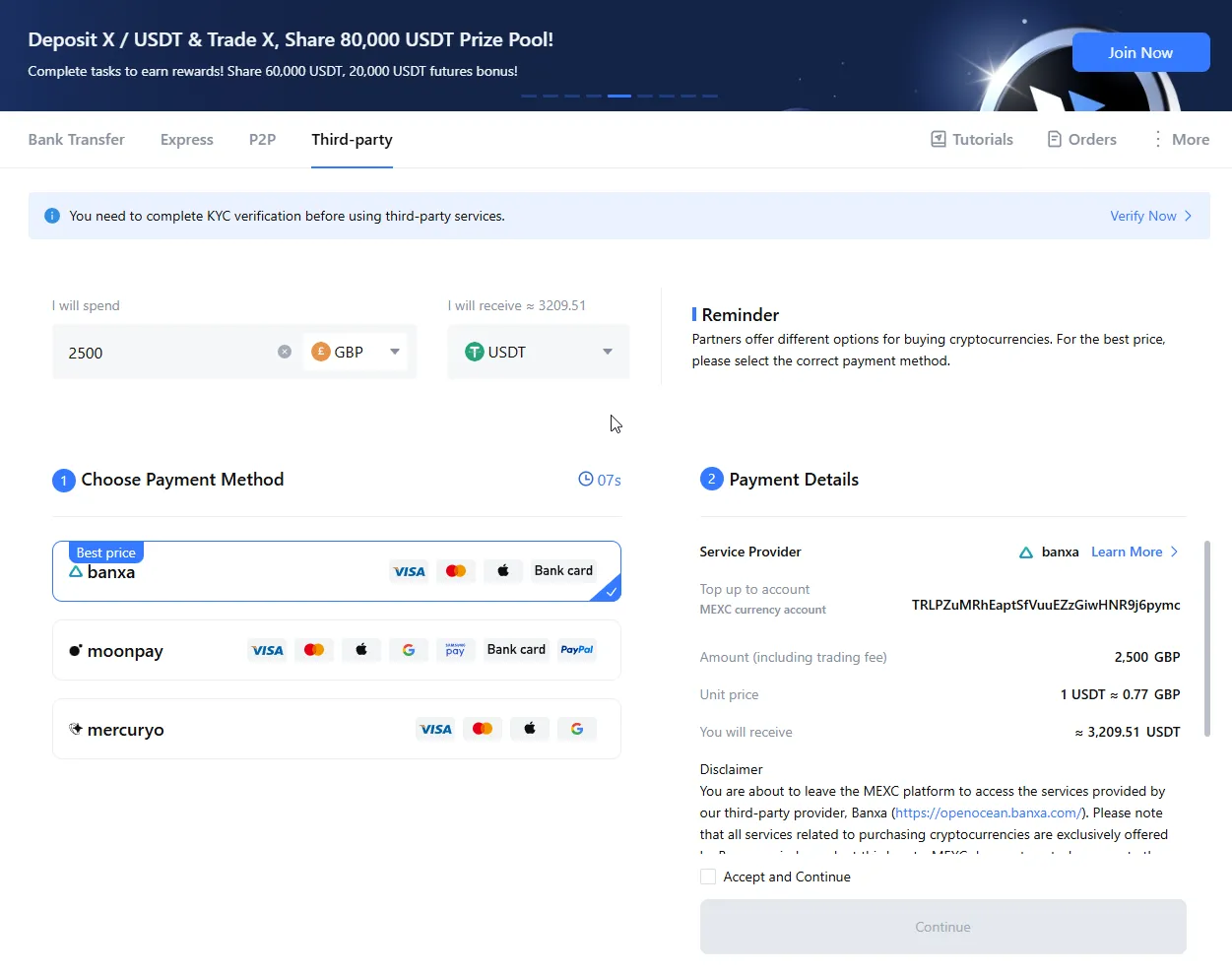Open the openocean.banxa.com disclaimer link

[989, 812]
